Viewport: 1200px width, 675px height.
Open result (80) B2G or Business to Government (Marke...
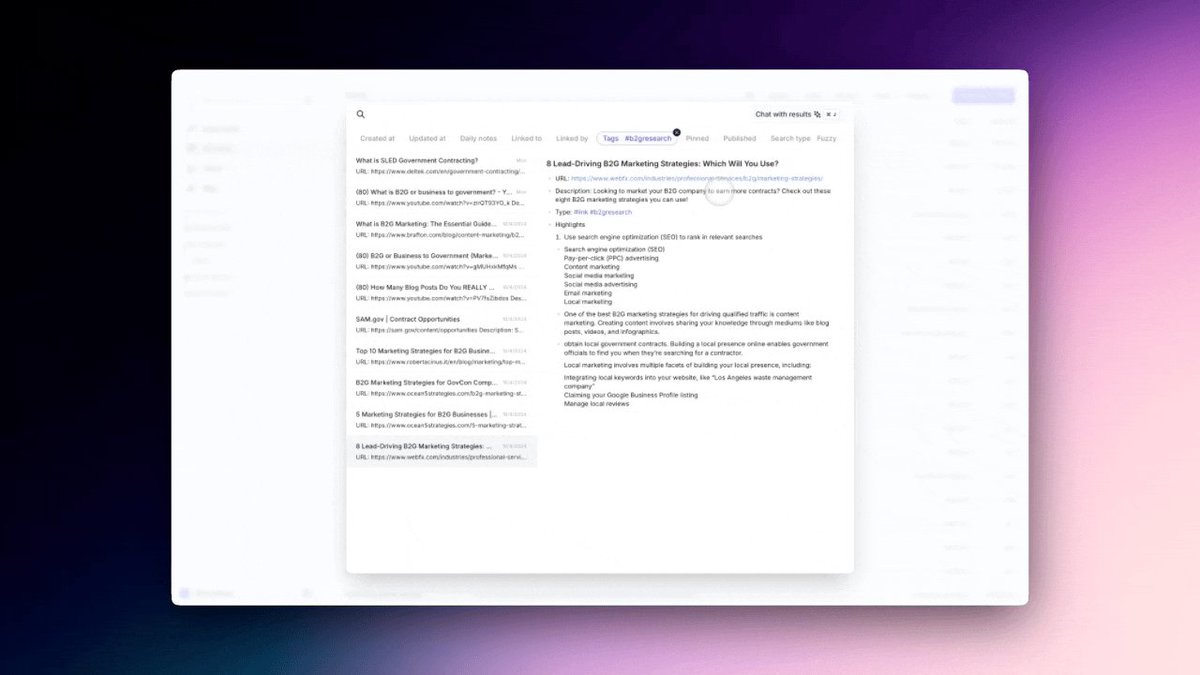coord(441,261)
